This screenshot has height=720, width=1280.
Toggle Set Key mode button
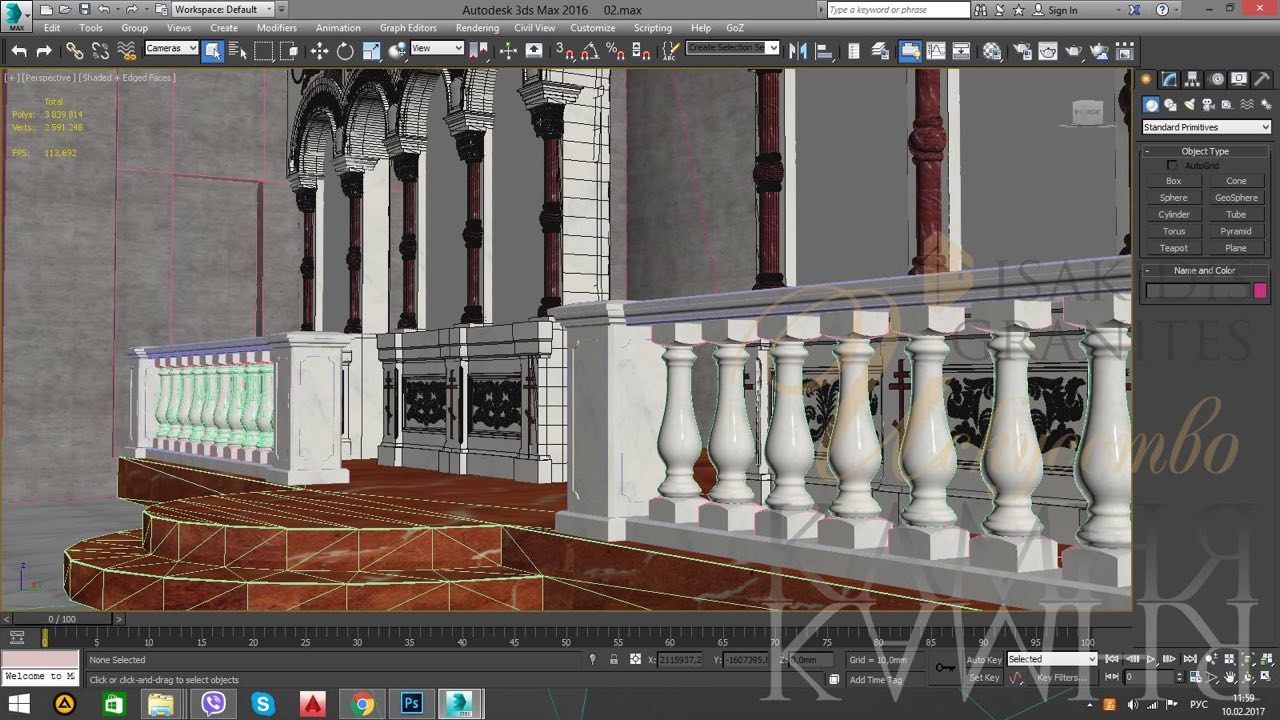984,678
